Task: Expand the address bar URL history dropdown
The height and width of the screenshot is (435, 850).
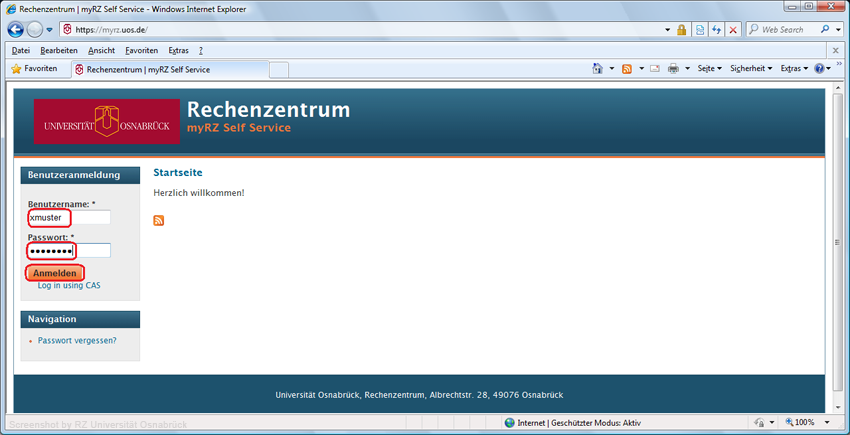Action: [667, 30]
